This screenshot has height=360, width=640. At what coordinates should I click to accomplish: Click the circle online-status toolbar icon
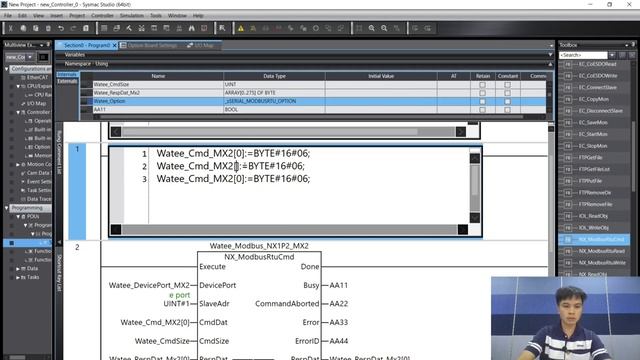pyautogui.click(x=316, y=28)
